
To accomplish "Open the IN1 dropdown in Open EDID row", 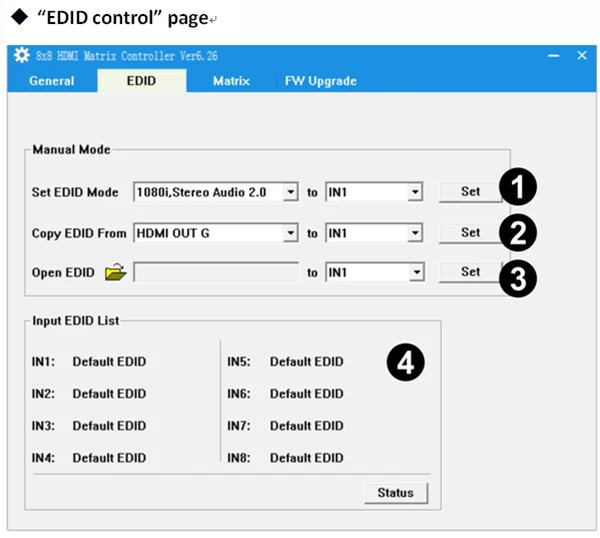I will pyautogui.click(x=416, y=272).
